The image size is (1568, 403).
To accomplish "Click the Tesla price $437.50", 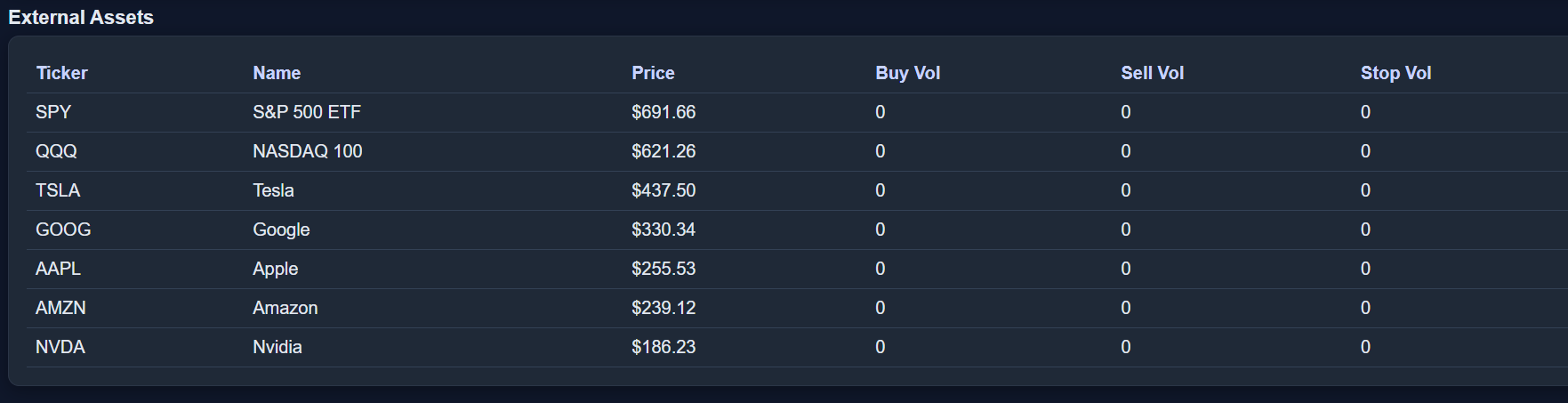I will click(x=663, y=190).
